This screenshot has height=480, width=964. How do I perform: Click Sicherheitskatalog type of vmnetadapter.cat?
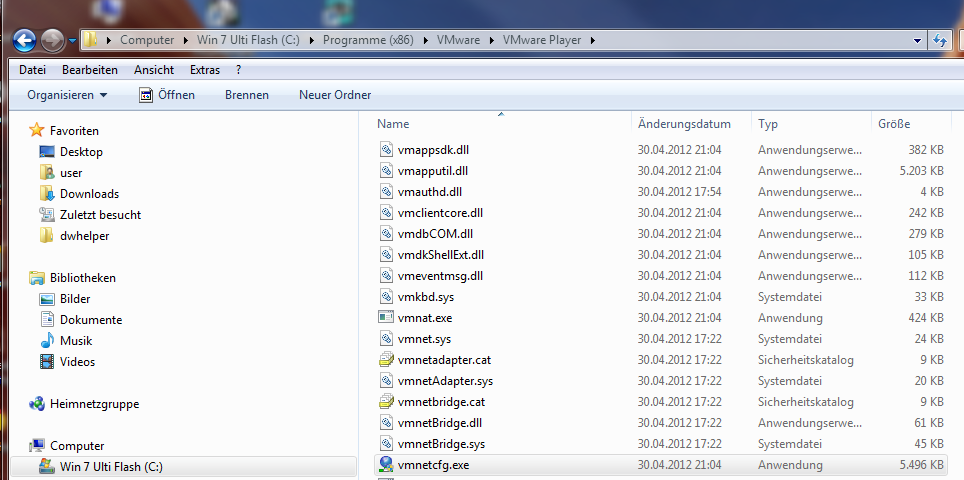805,360
